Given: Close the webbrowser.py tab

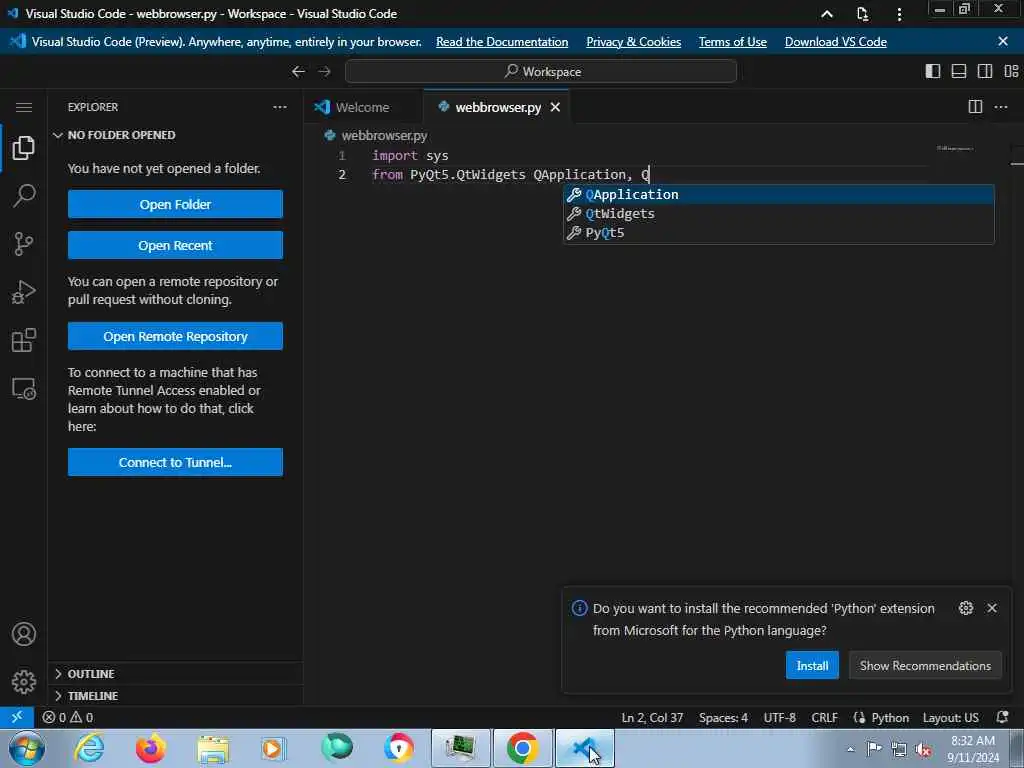Looking at the screenshot, I should (x=555, y=107).
